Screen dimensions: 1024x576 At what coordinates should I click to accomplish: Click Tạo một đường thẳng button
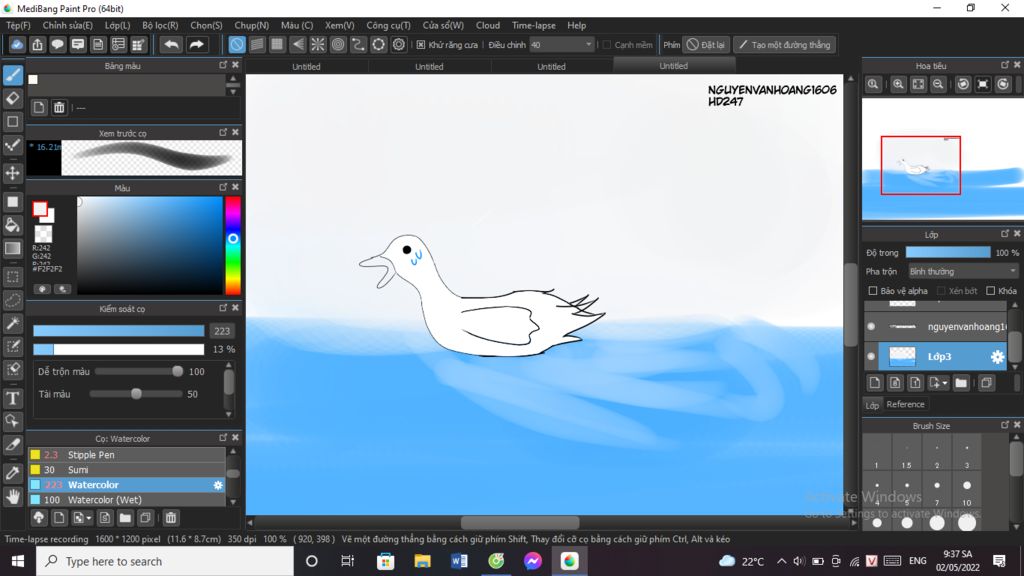pyautogui.click(x=784, y=45)
